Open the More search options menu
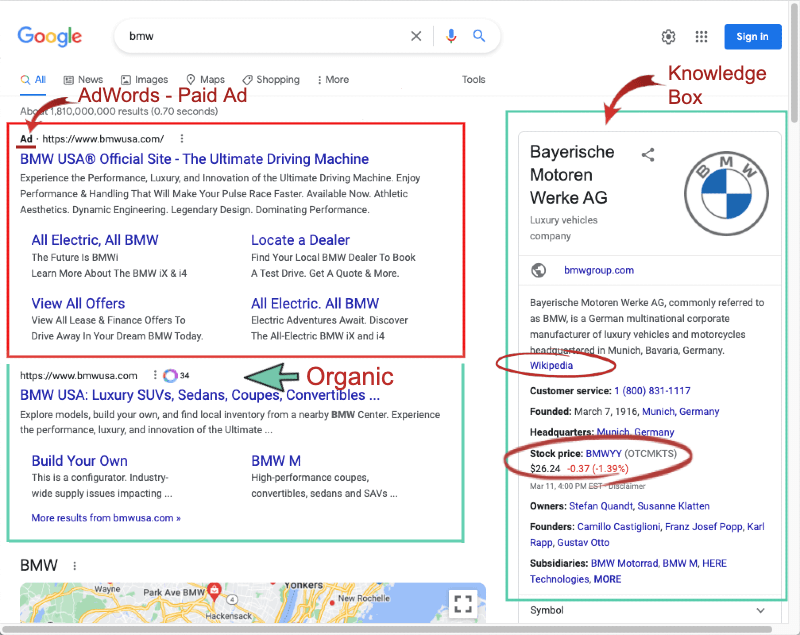The width and height of the screenshot is (800, 635). (333, 80)
